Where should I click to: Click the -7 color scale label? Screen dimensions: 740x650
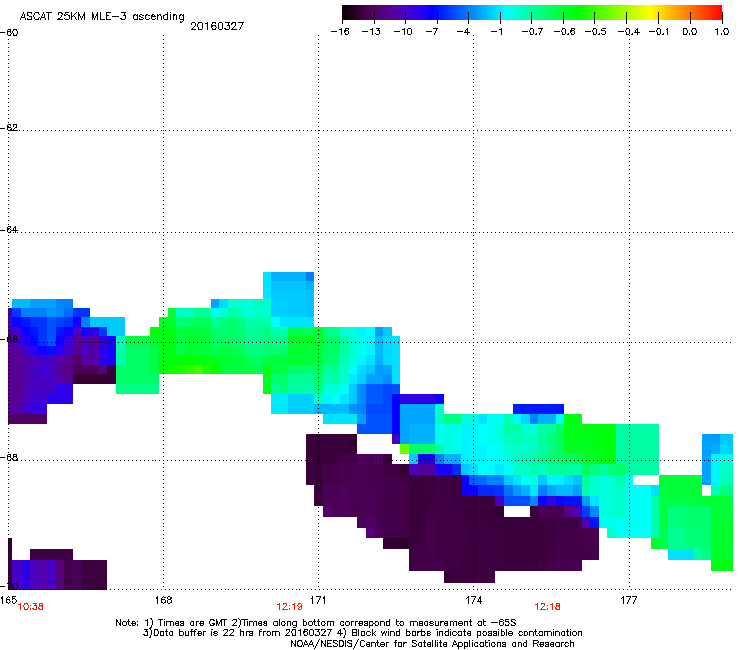432,32
